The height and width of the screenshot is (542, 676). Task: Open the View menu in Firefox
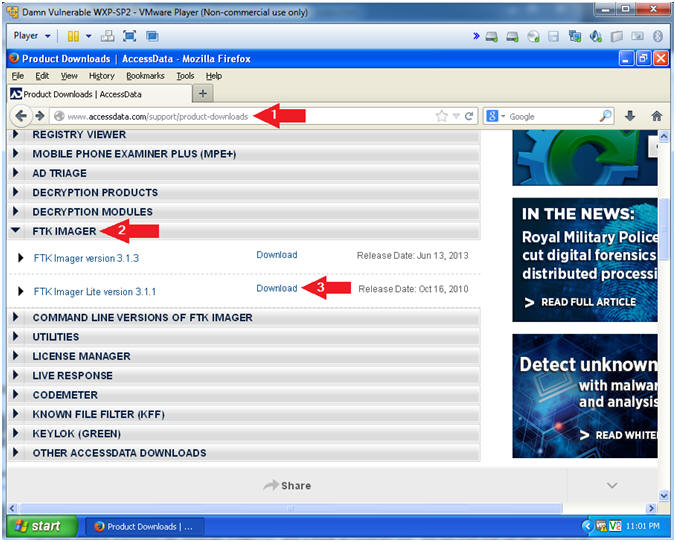69,76
